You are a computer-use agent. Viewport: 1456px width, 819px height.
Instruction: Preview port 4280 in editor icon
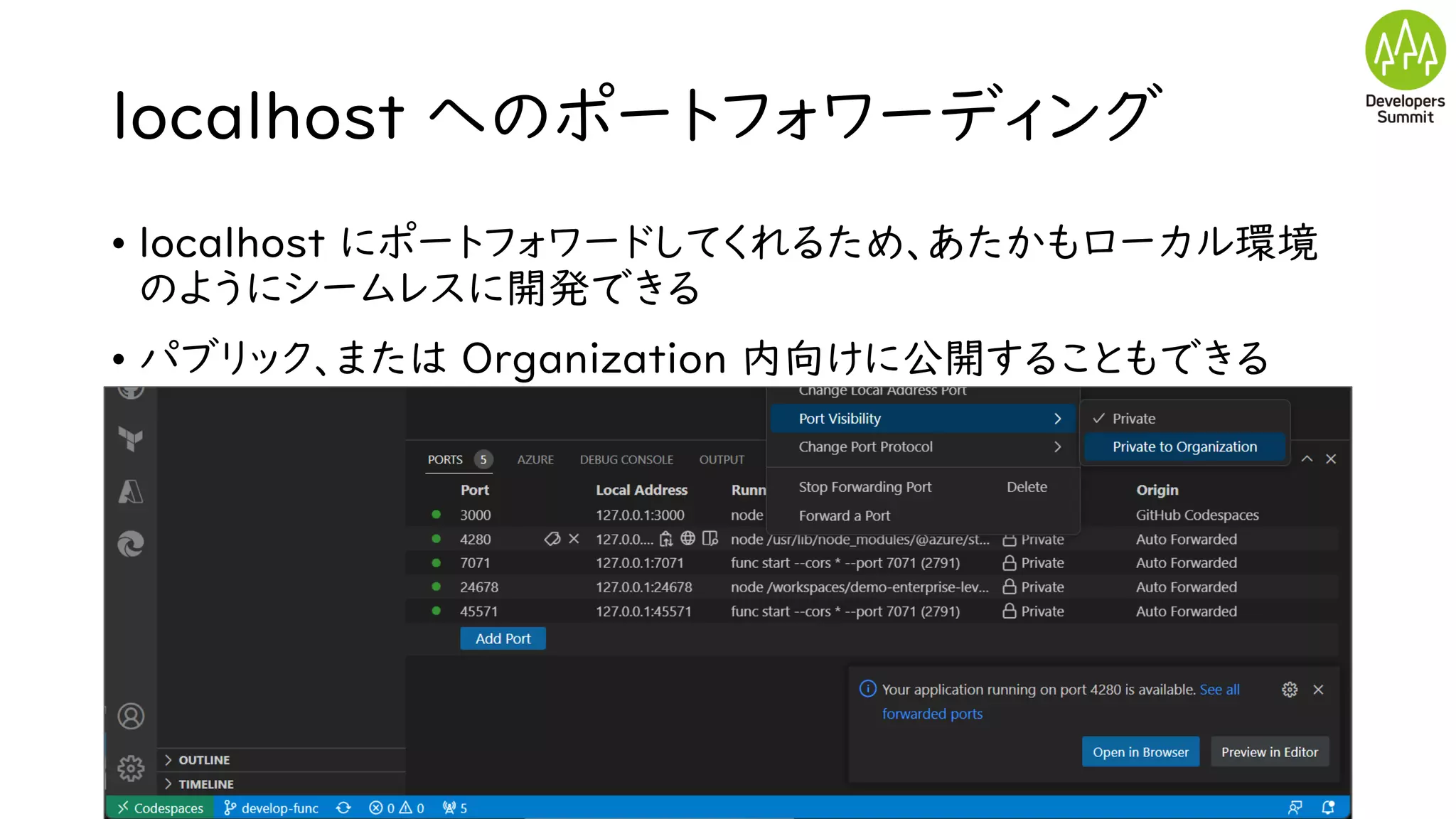(x=710, y=538)
